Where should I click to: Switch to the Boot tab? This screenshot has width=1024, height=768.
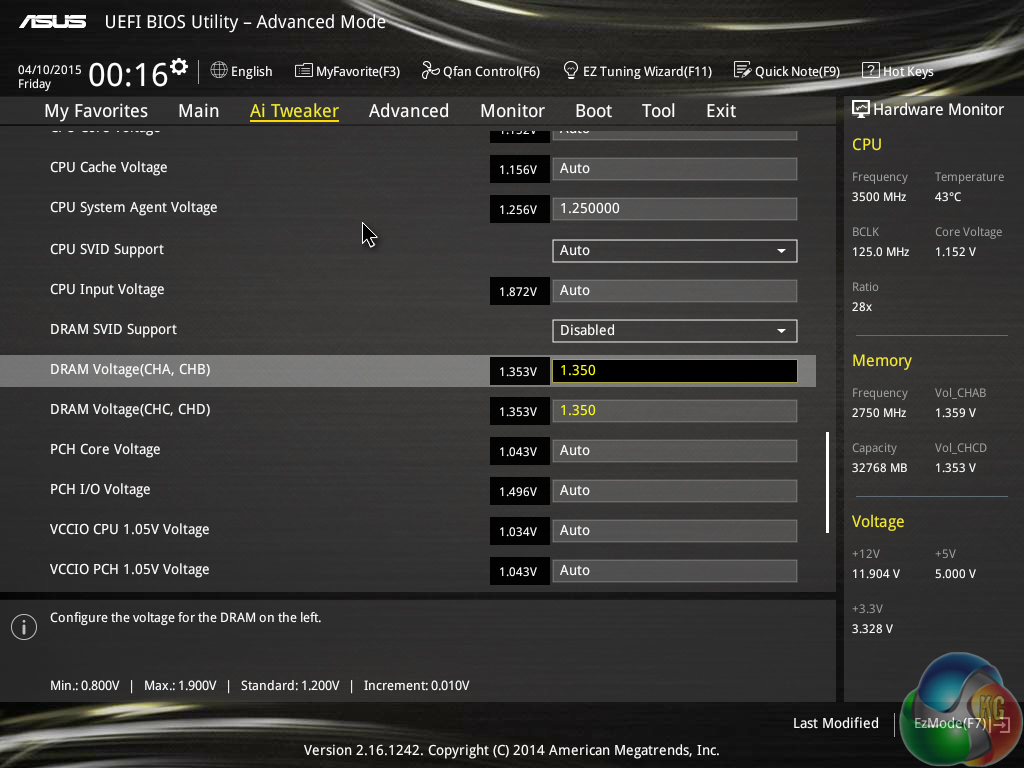(594, 110)
